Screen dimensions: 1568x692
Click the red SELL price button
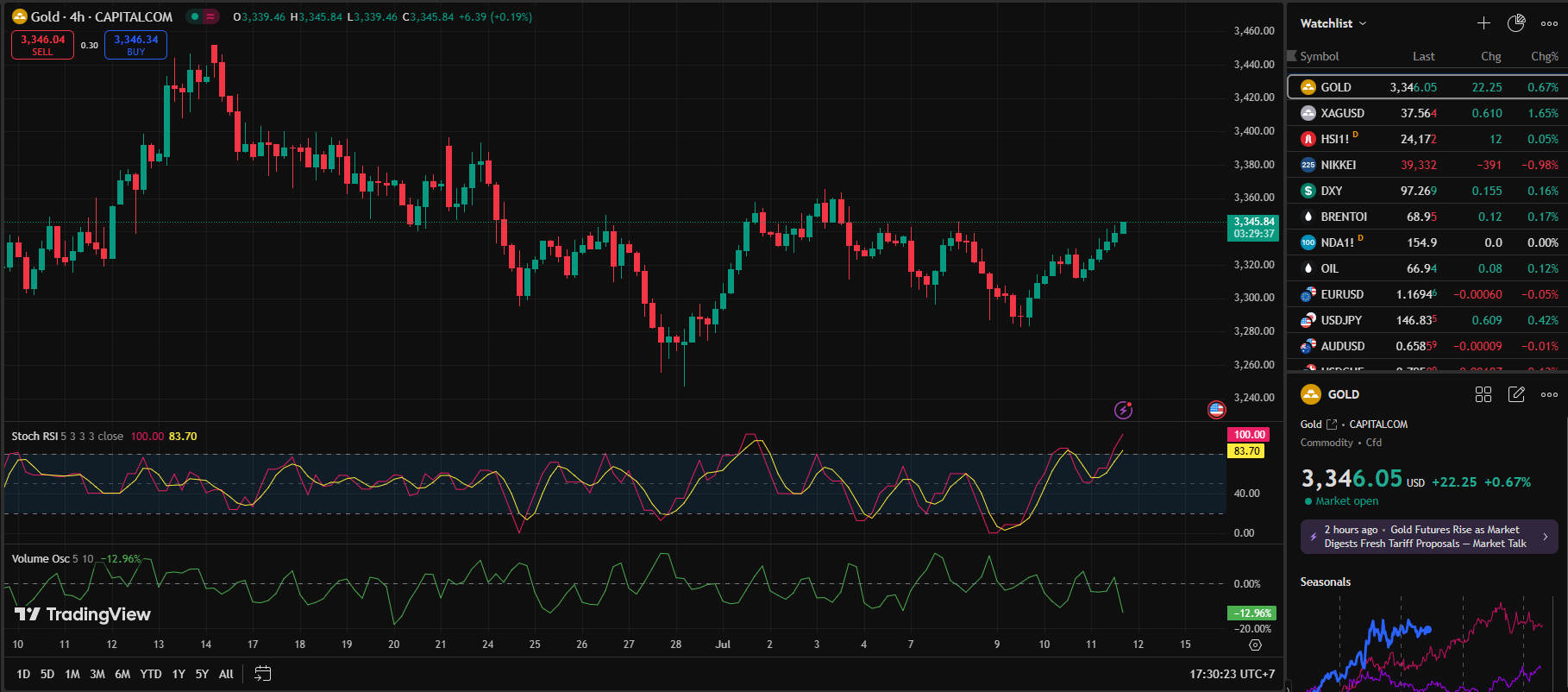click(42, 45)
